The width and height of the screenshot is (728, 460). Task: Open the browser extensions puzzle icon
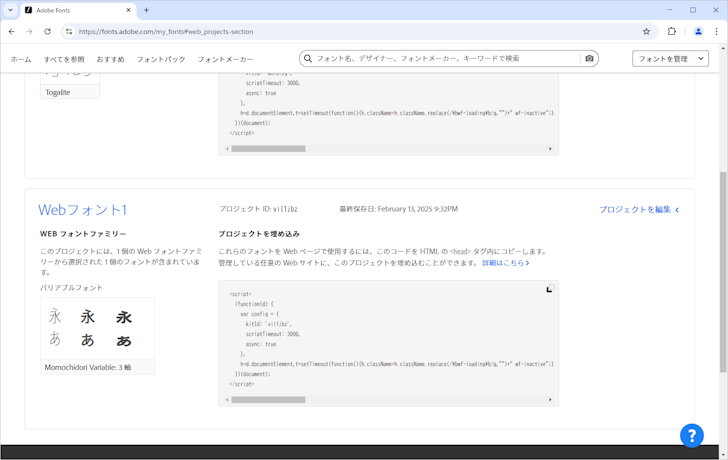(672, 31)
